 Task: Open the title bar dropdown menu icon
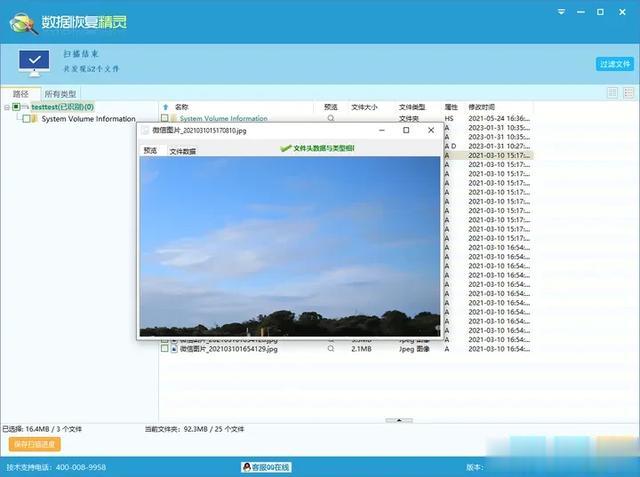562,12
